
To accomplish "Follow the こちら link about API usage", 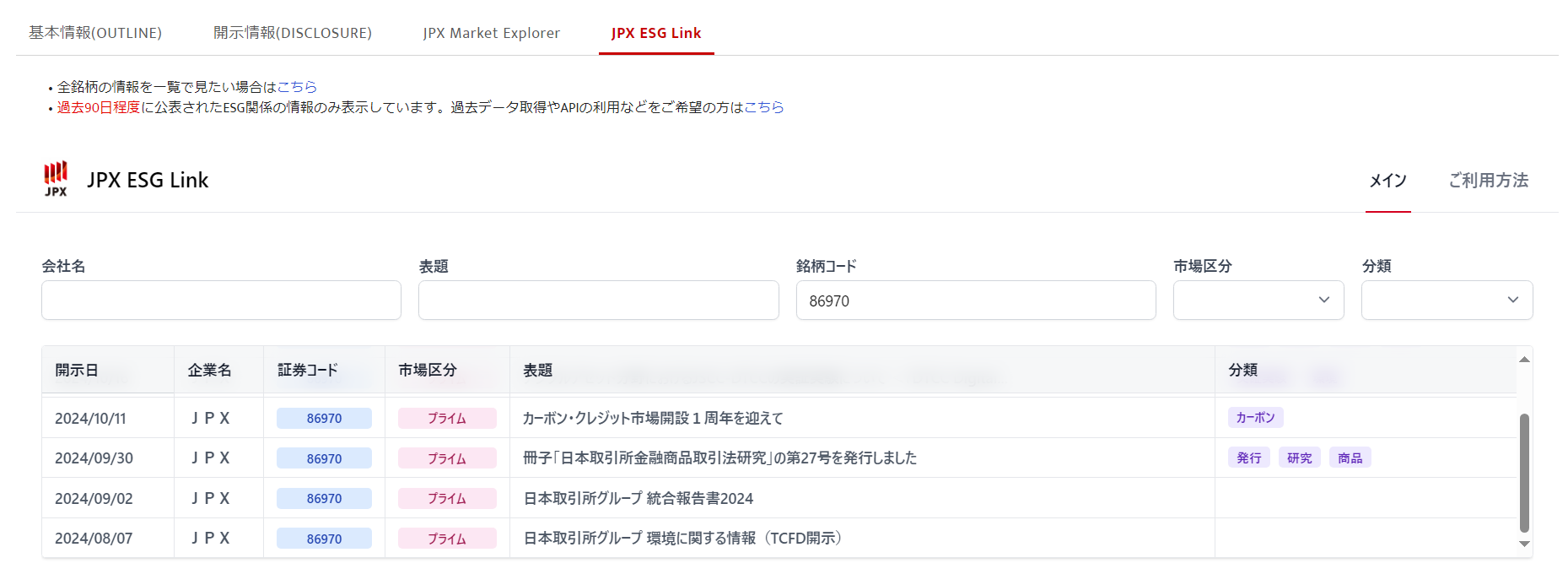I will click(764, 107).
